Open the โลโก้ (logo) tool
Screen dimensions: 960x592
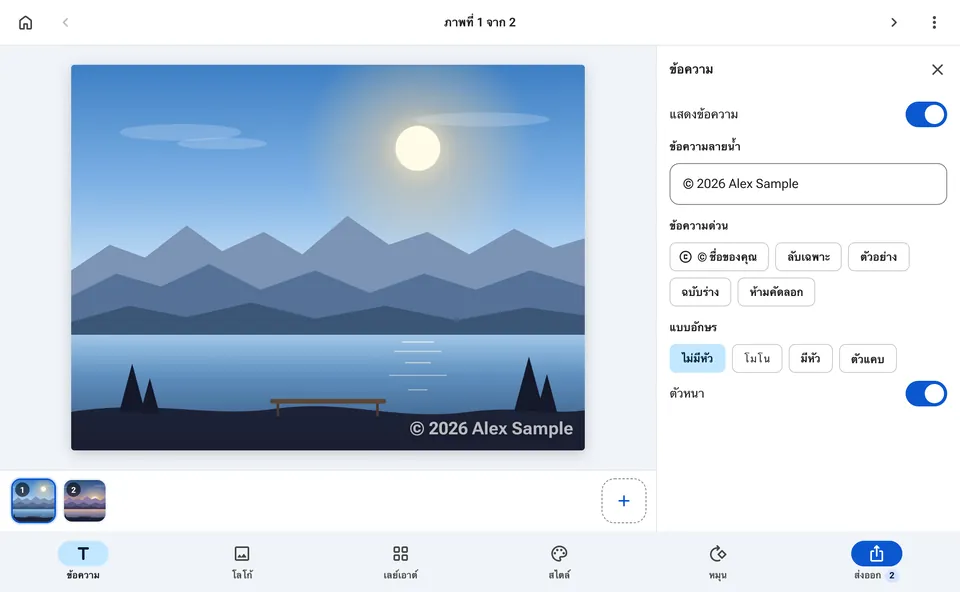[x=242, y=561]
